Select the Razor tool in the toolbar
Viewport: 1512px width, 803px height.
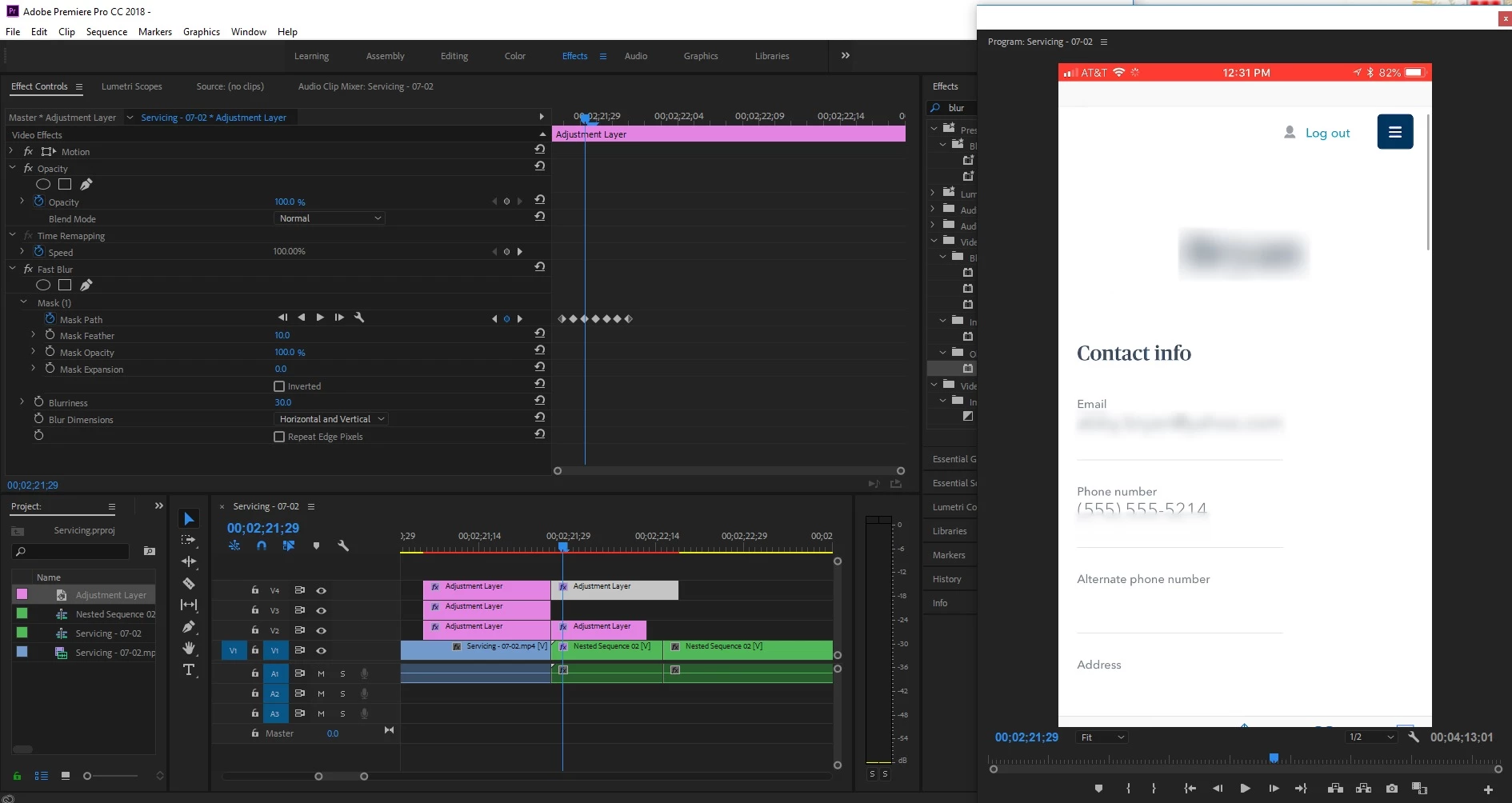189,584
